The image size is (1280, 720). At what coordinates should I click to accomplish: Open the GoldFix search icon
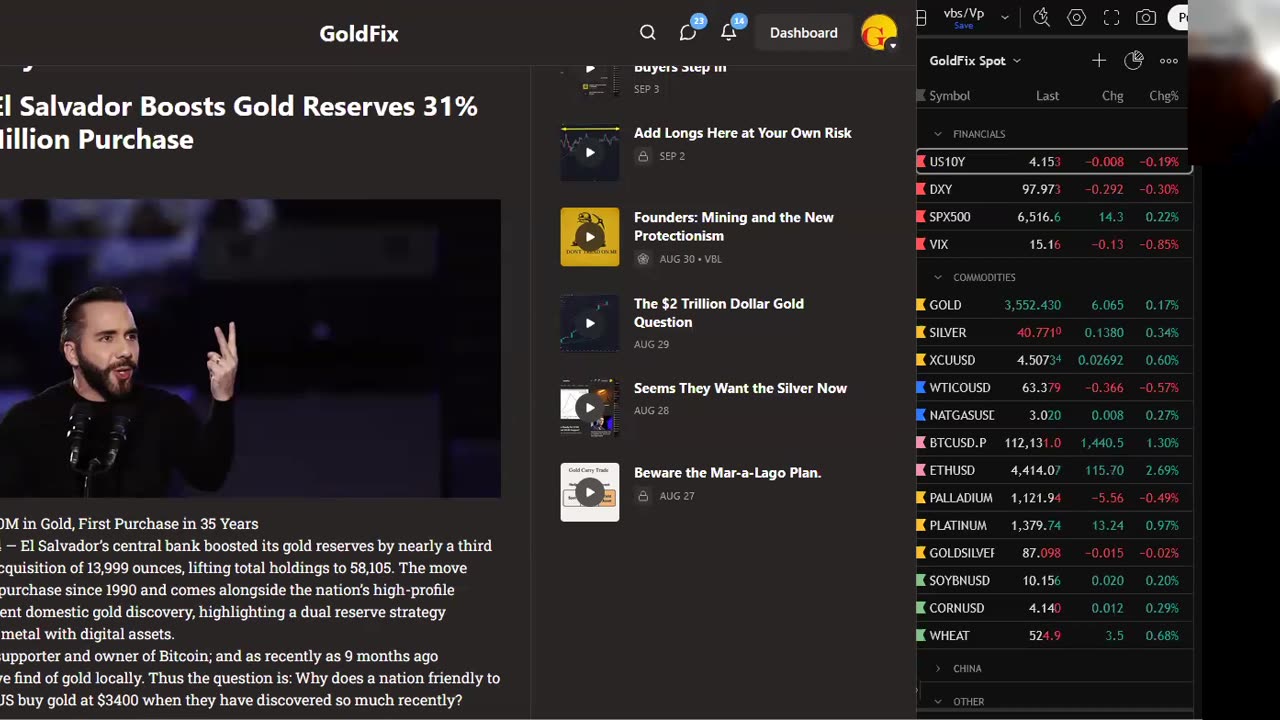pos(648,33)
